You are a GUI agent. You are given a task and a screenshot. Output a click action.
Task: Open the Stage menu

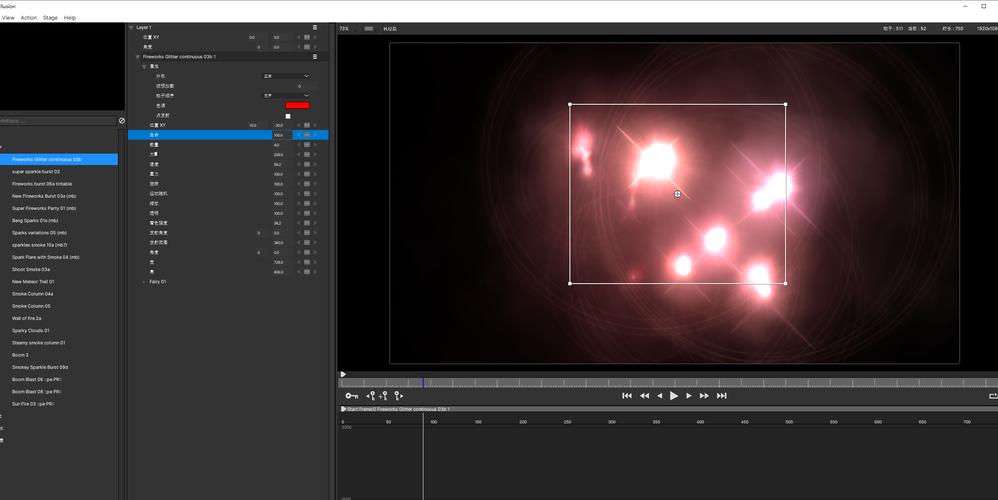click(x=50, y=18)
